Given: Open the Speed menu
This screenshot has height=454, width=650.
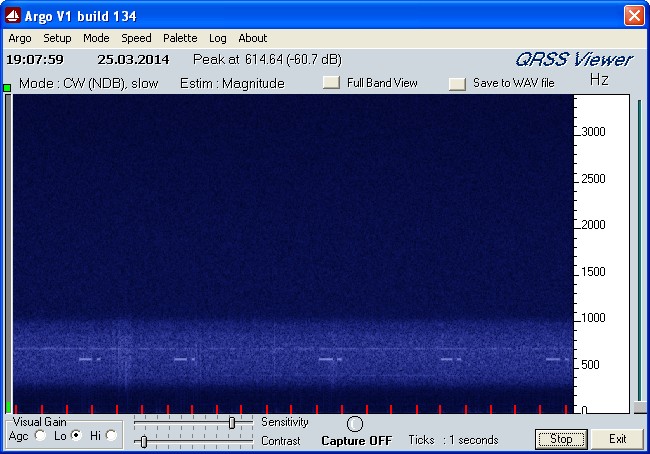Looking at the screenshot, I should tap(136, 39).
